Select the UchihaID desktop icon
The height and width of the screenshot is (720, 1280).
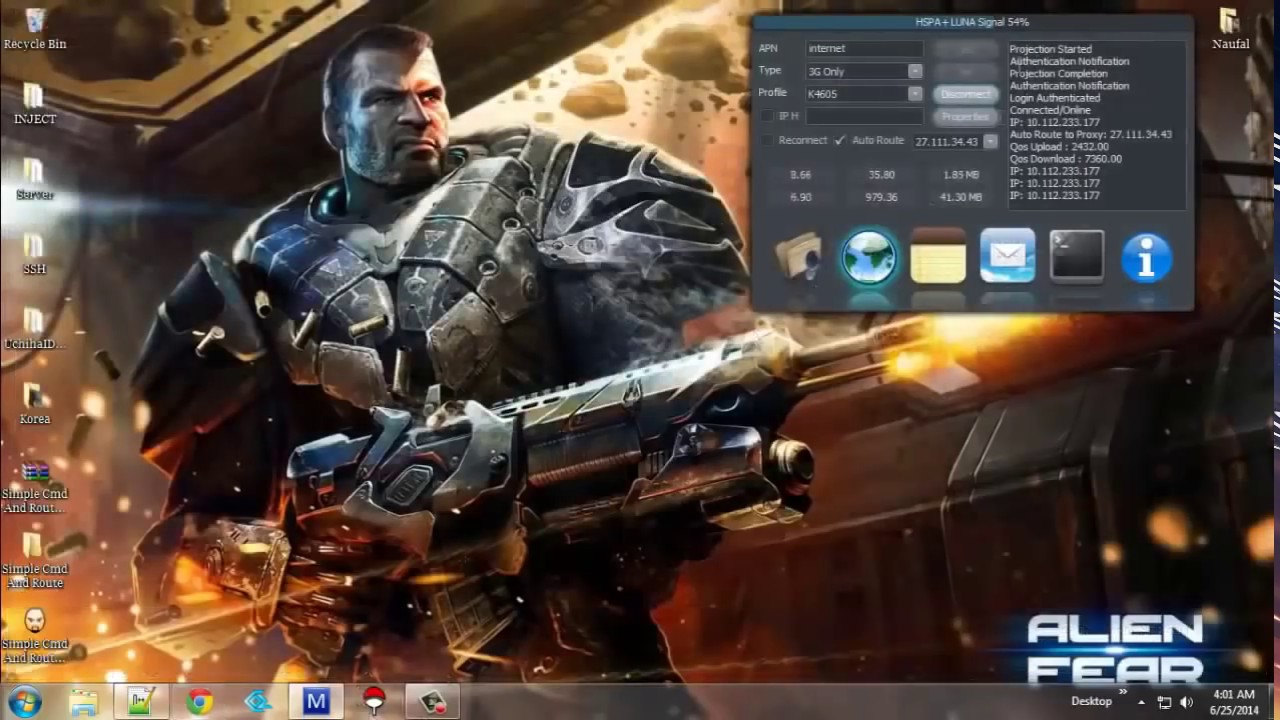tap(35, 329)
